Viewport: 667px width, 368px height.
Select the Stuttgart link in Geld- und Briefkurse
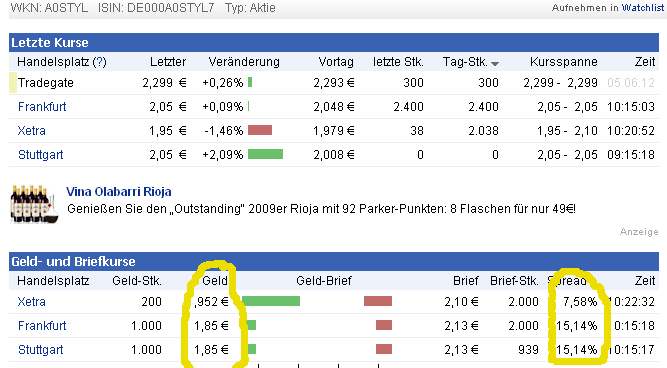(x=40, y=350)
